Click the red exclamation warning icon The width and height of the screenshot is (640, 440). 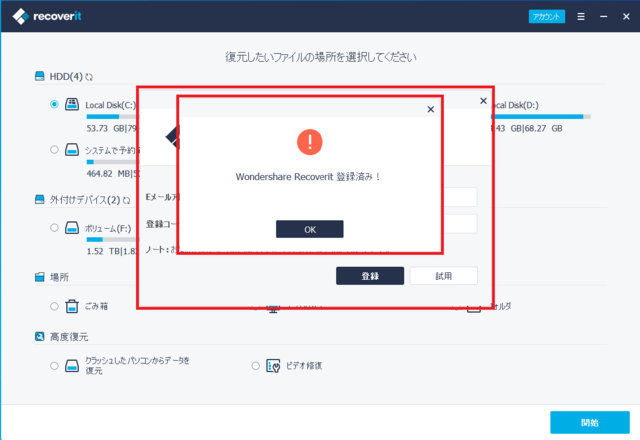click(x=309, y=142)
